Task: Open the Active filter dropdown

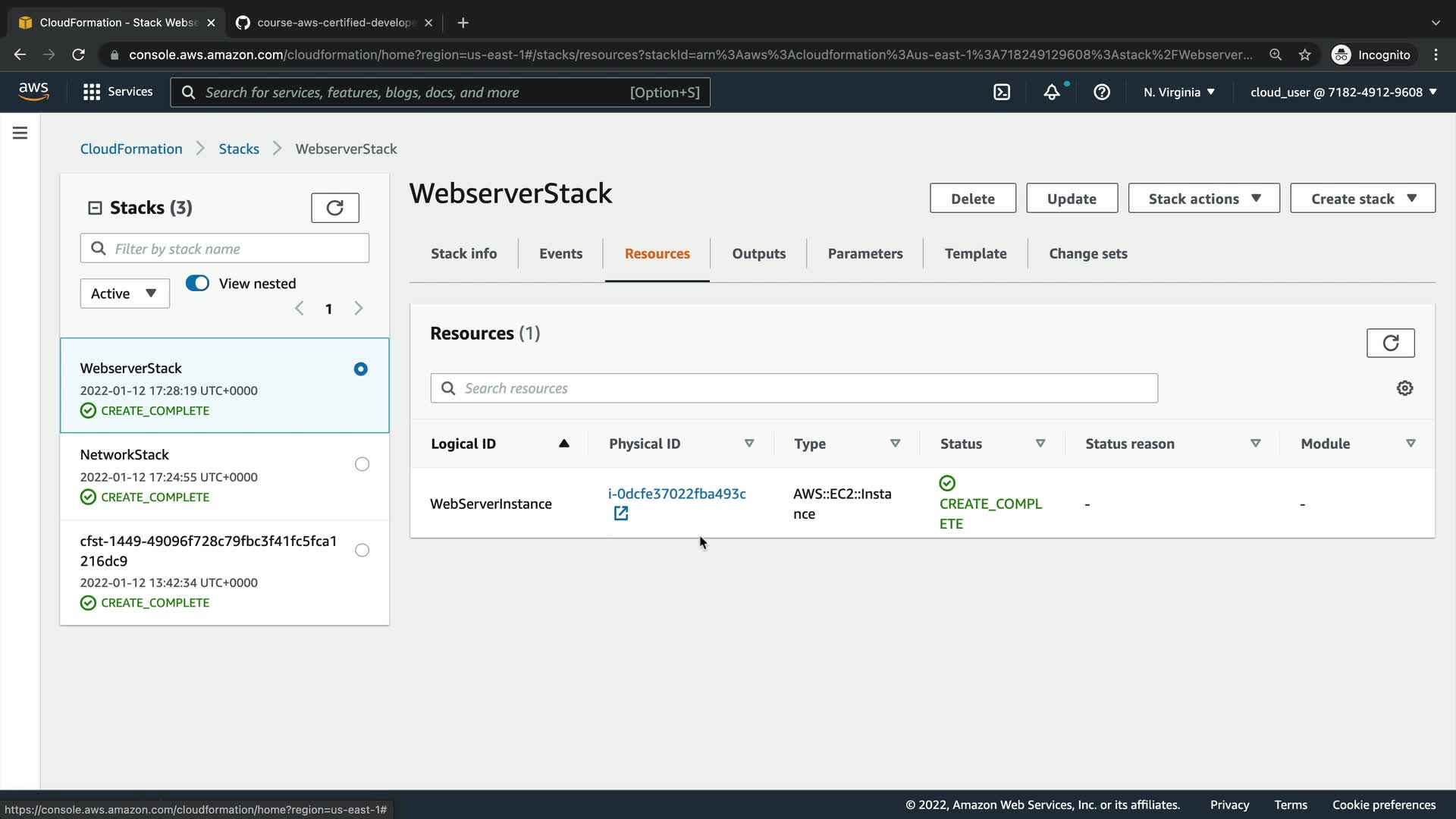Action: [x=124, y=293]
